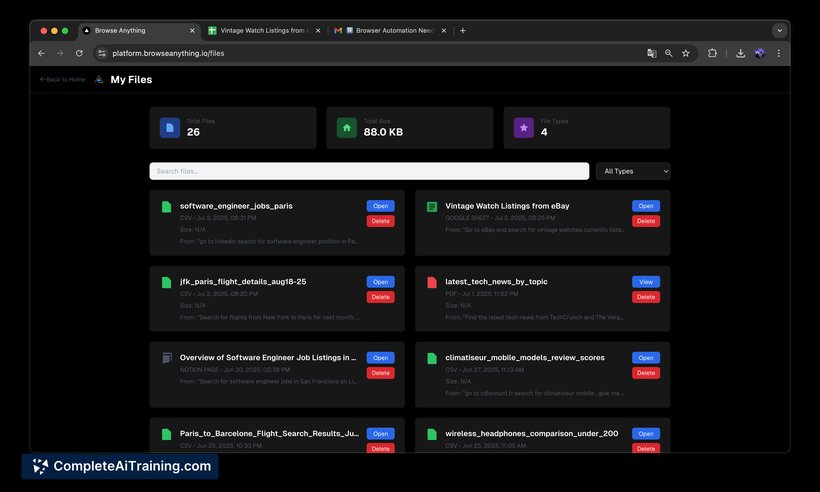Click the blue Total Files document icon
This screenshot has height=492, width=820.
(x=169, y=128)
